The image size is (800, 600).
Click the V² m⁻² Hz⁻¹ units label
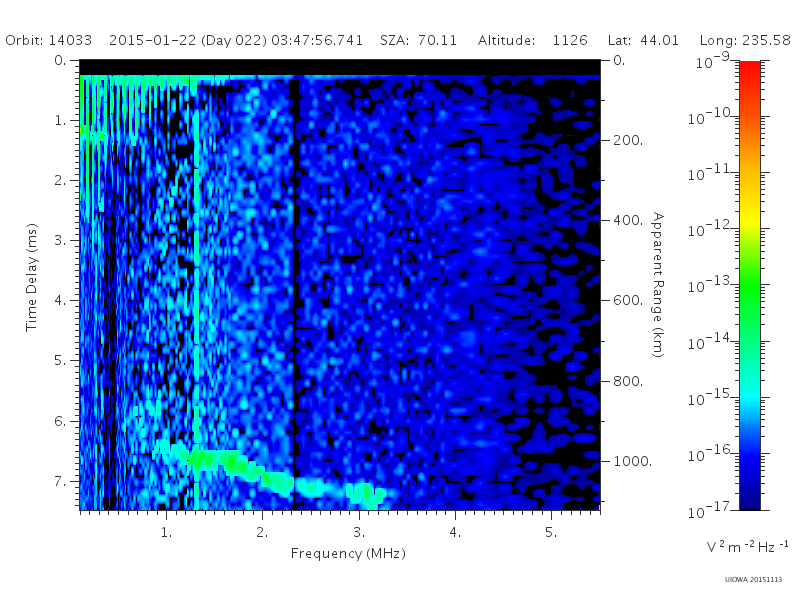(x=747, y=546)
